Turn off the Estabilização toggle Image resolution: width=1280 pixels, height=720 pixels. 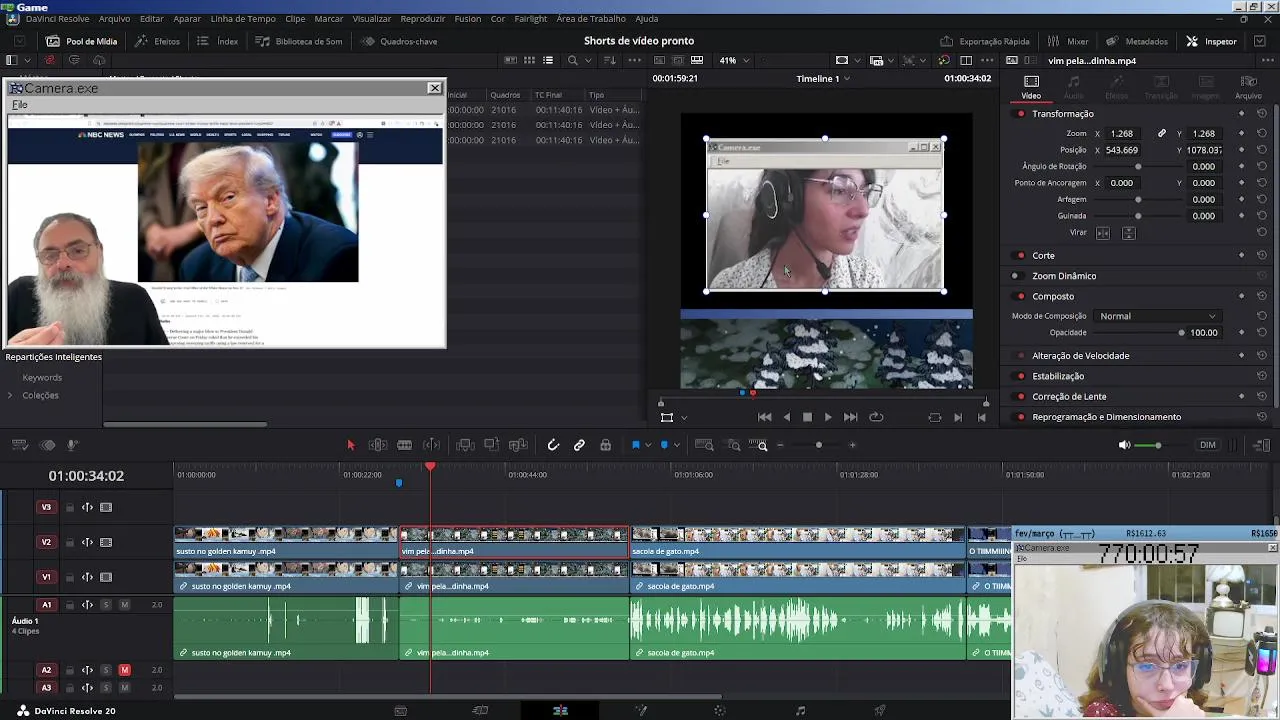(1020, 377)
